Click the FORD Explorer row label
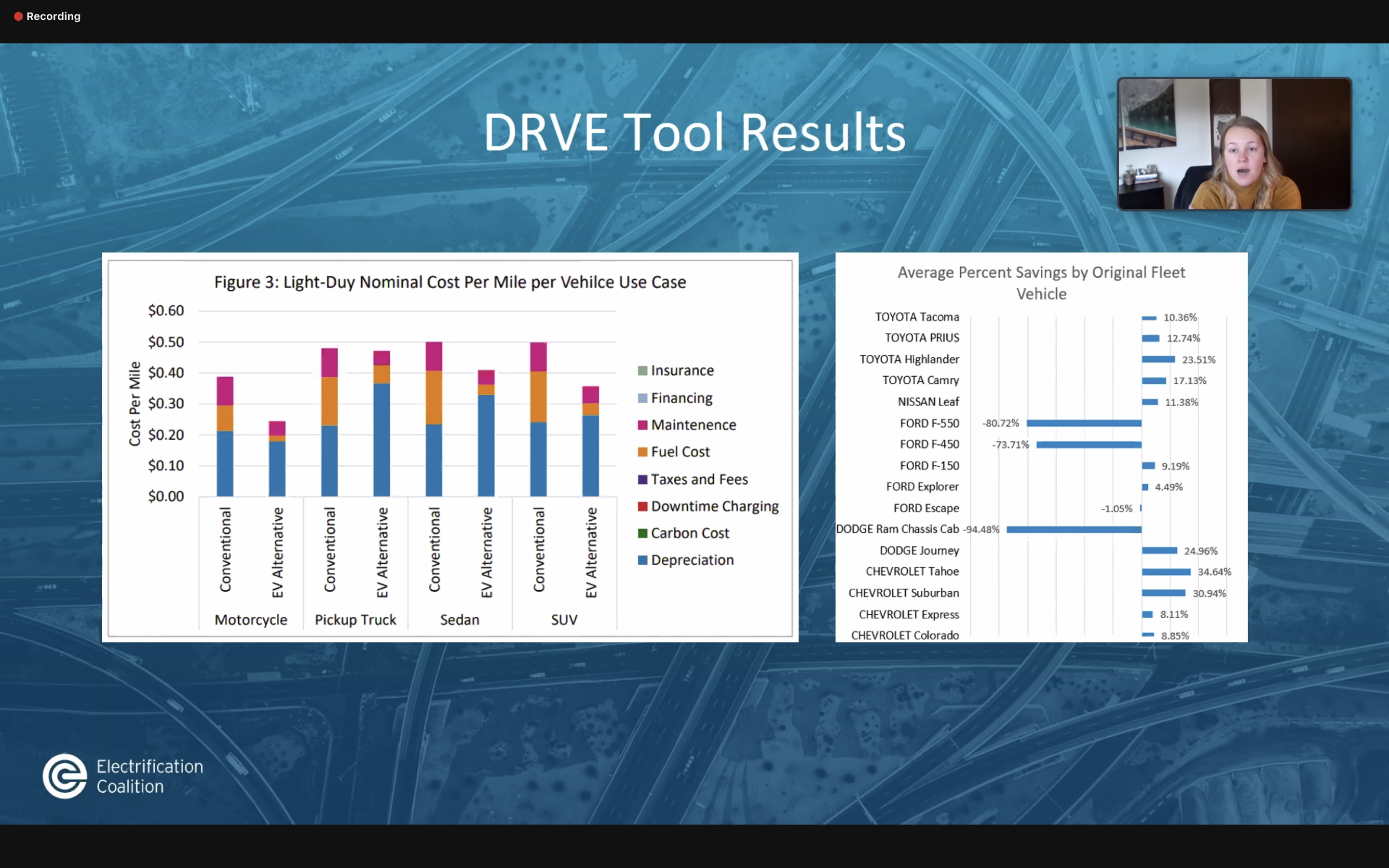The height and width of the screenshot is (868, 1389). (x=922, y=487)
